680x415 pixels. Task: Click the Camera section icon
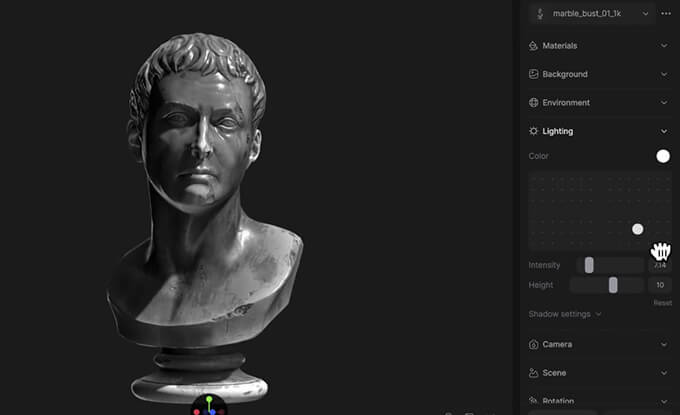[x=533, y=344]
